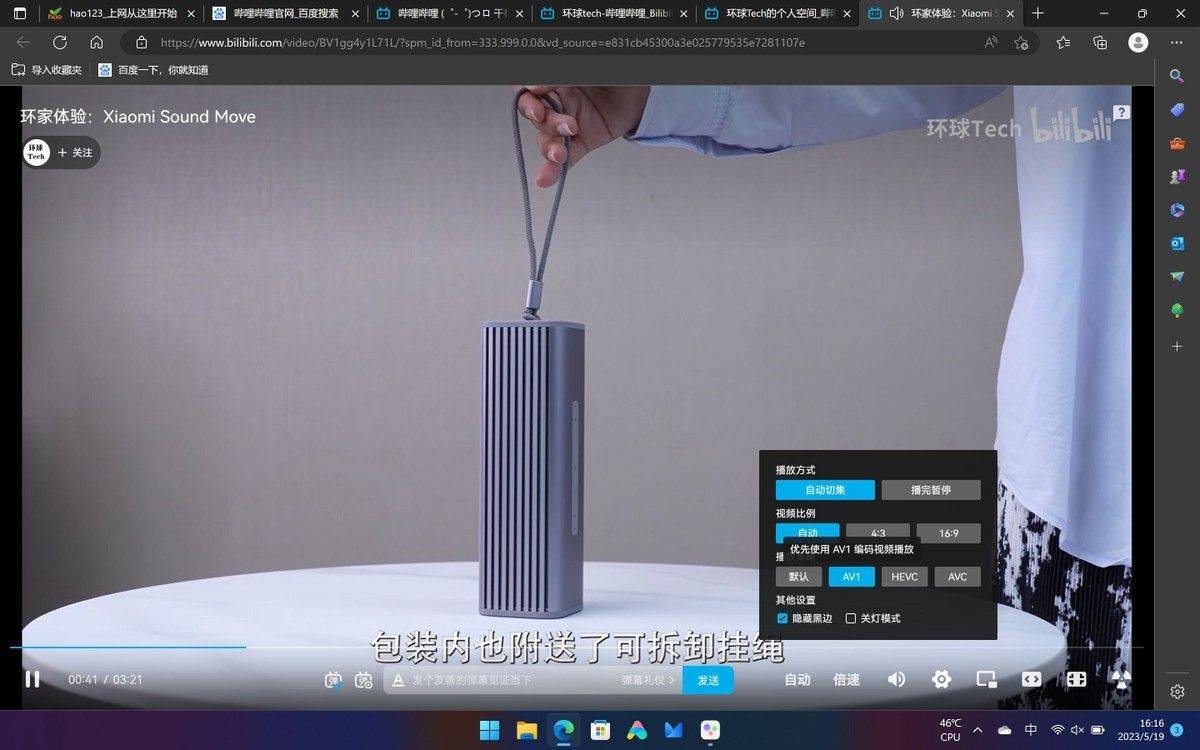
Task: Click the 发送 button to send danmaku
Action: 708,680
